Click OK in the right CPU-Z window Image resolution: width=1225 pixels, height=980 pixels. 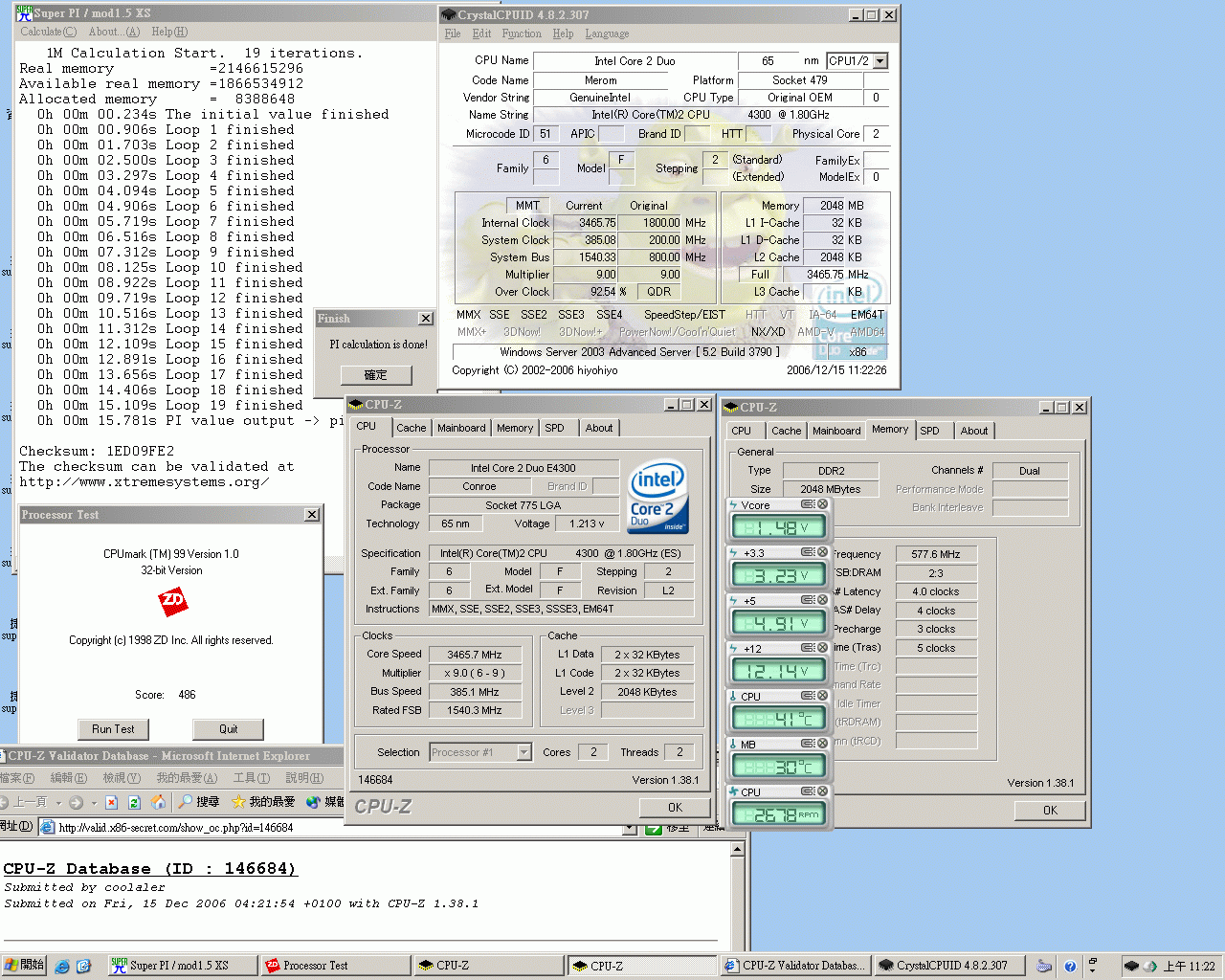pyautogui.click(x=1050, y=811)
